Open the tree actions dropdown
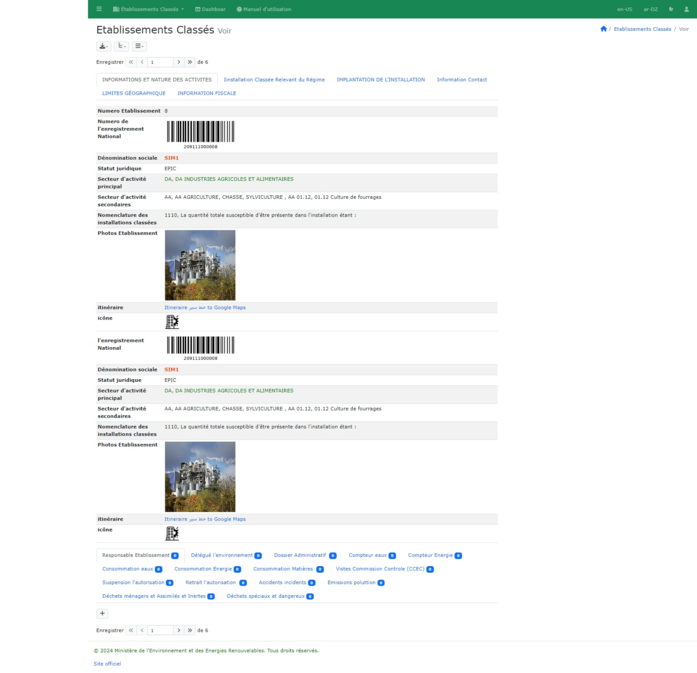Viewport: 697px width, 673px height. [x=121, y=46]
